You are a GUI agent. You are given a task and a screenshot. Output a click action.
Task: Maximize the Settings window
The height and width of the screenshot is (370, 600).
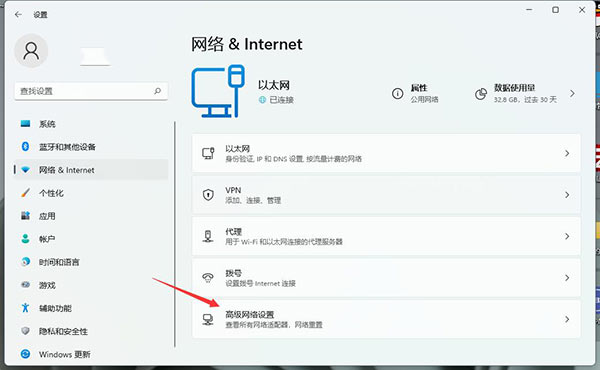[555, 10]
